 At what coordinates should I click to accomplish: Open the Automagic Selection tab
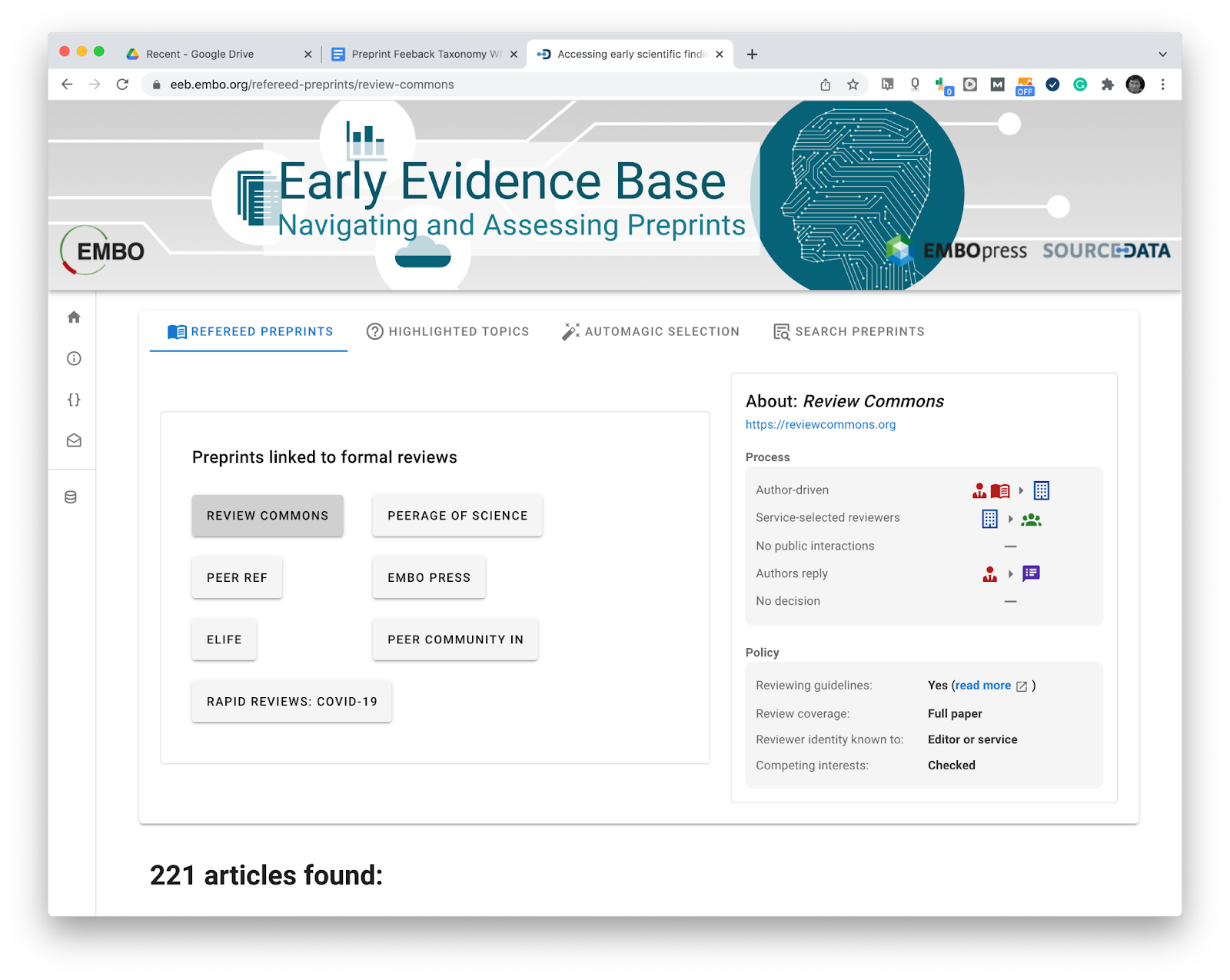pyautogui.click(x=650, y=331)
